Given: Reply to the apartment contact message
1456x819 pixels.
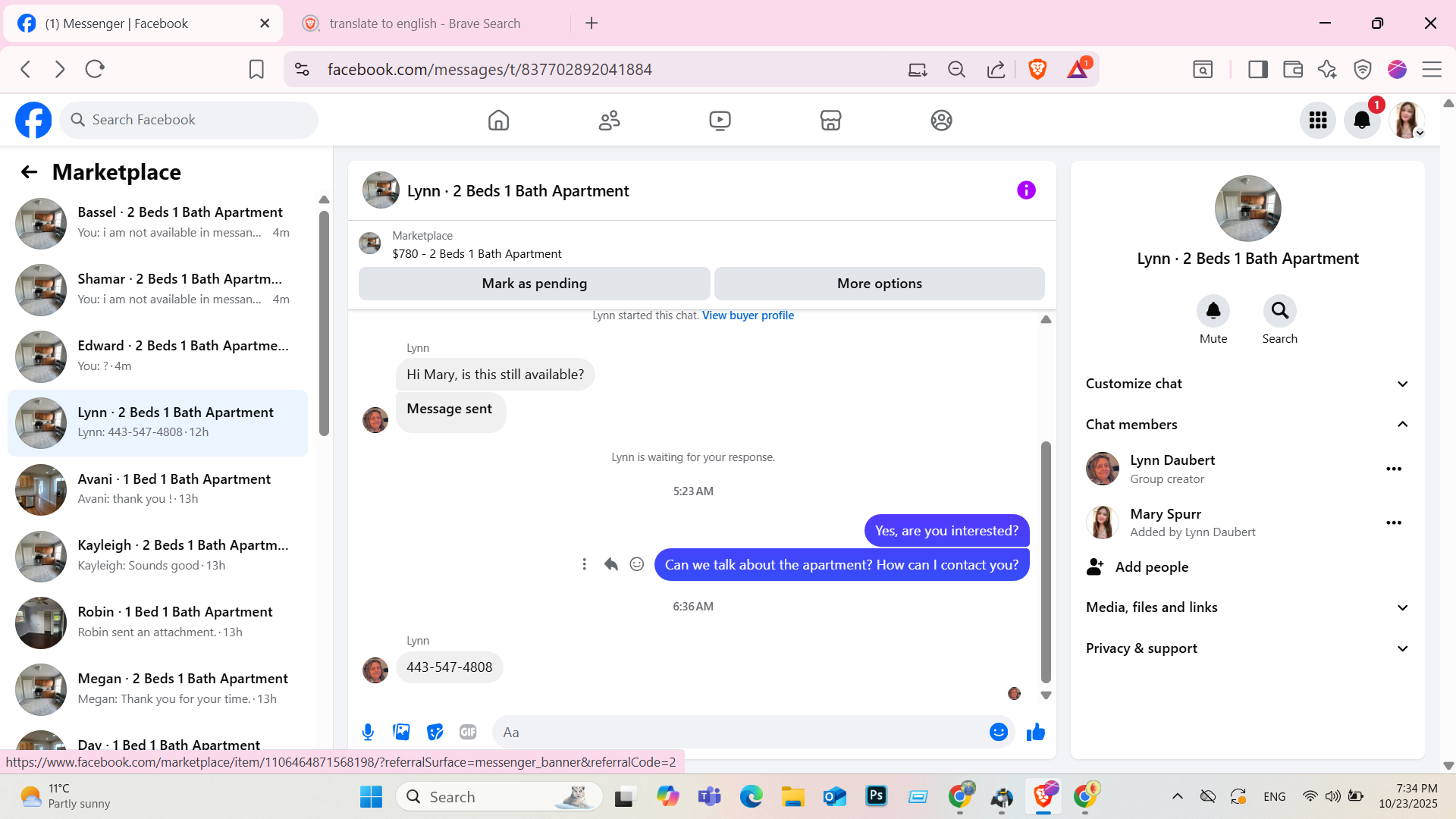Looking at the screenshot, I should (610, 564).
